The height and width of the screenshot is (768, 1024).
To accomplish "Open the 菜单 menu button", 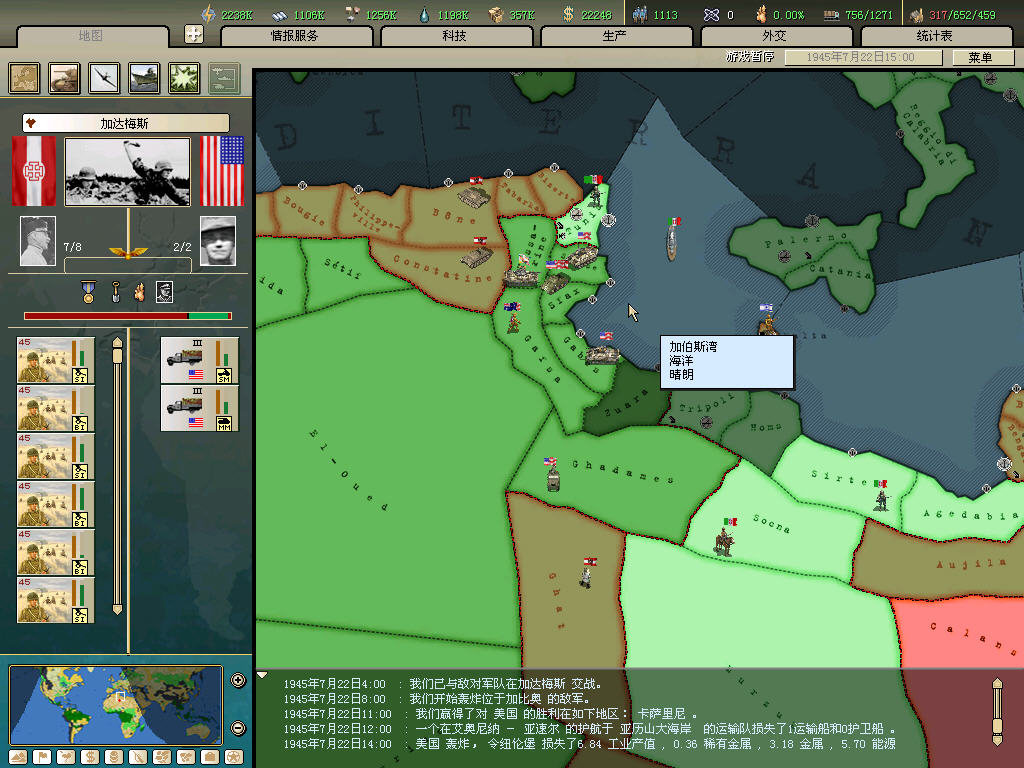I will tap(979, 58).
